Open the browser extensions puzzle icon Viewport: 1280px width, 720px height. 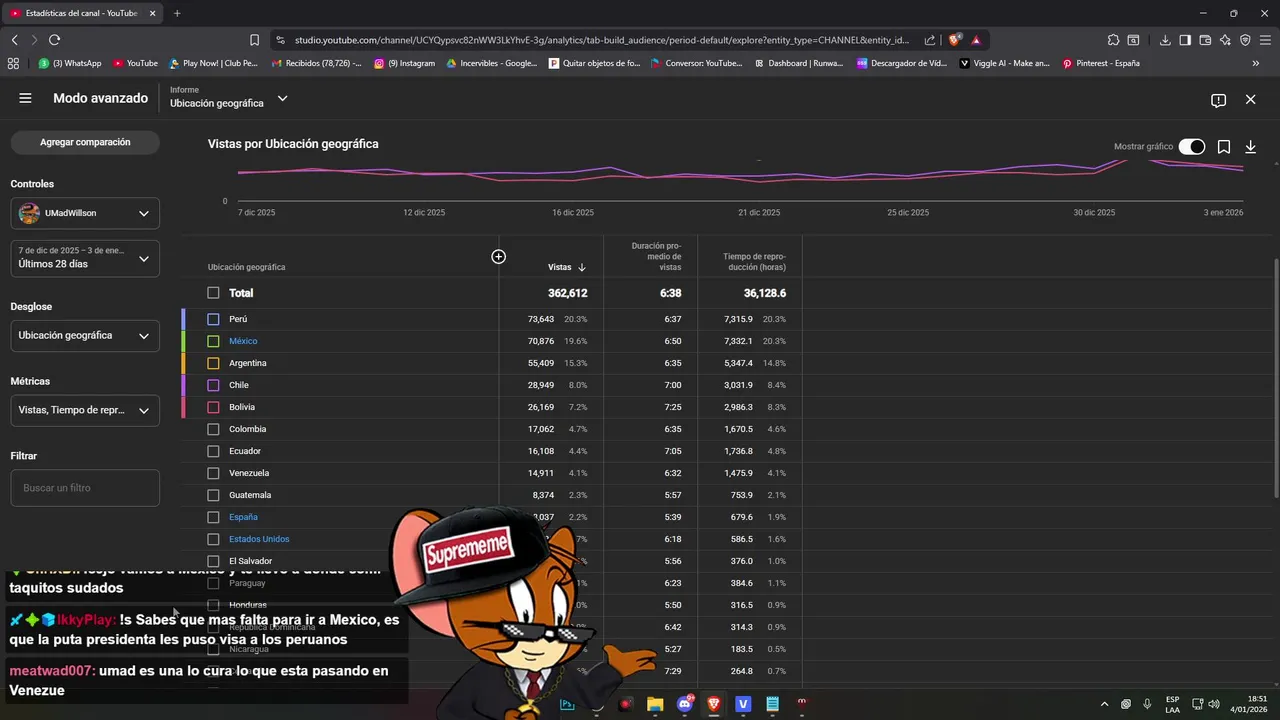pyautogui.click(x=1113, y=40)
